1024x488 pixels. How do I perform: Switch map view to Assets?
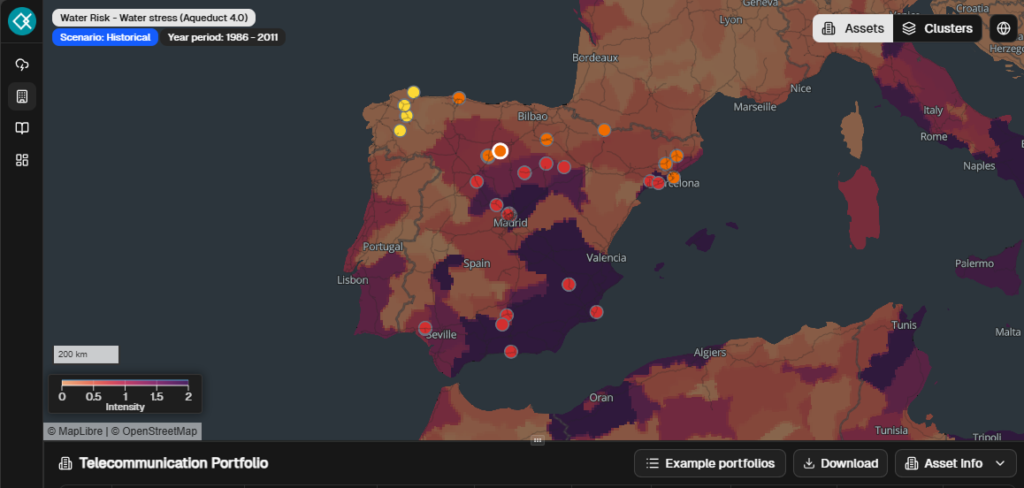click(x=852, y=28)
